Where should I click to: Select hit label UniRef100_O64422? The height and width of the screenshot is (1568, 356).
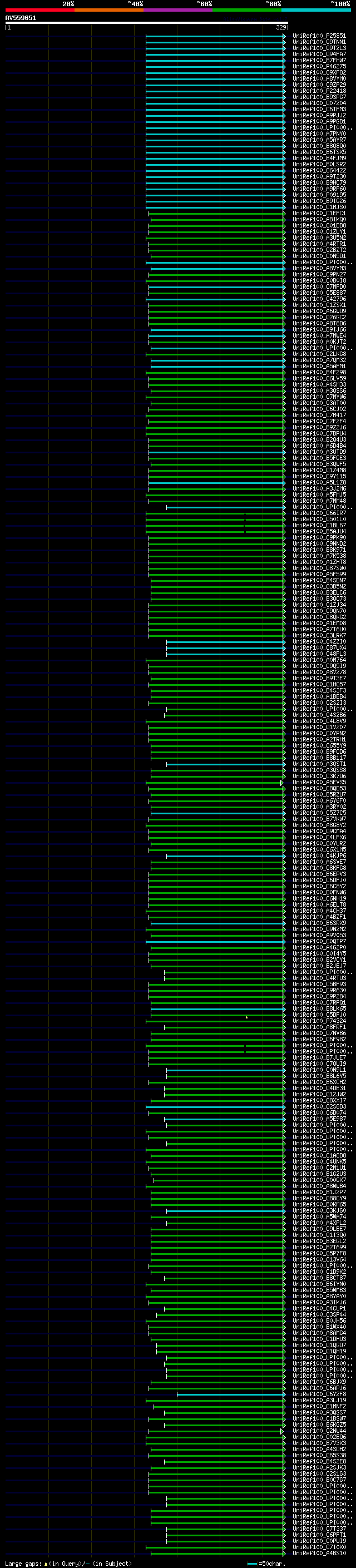click(319, 170)
